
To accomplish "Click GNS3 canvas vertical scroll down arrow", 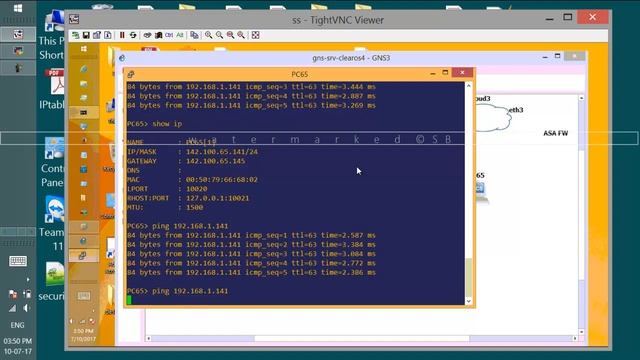I will coord(581,332).
